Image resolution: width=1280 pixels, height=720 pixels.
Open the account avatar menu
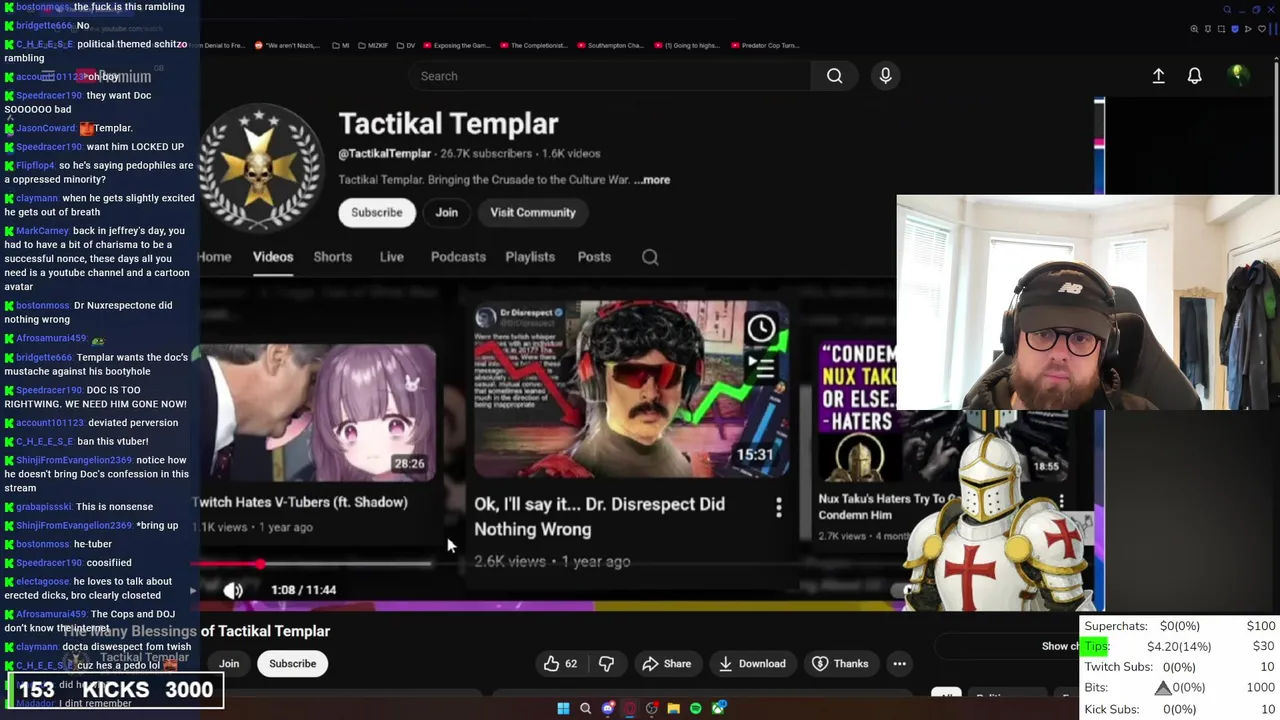[1238, 75]
